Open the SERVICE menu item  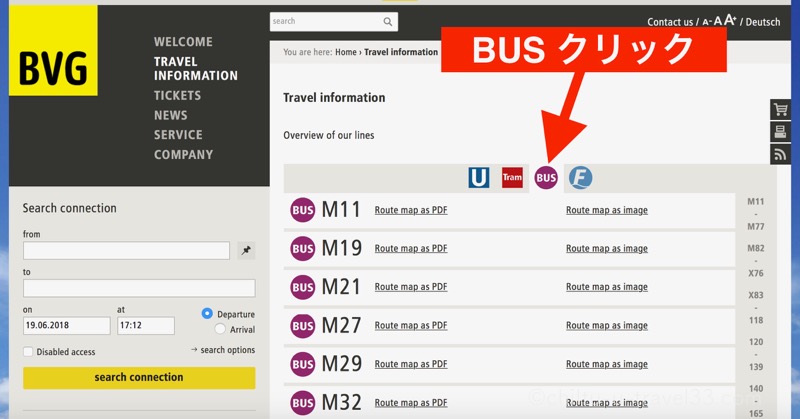coord(178,135)
